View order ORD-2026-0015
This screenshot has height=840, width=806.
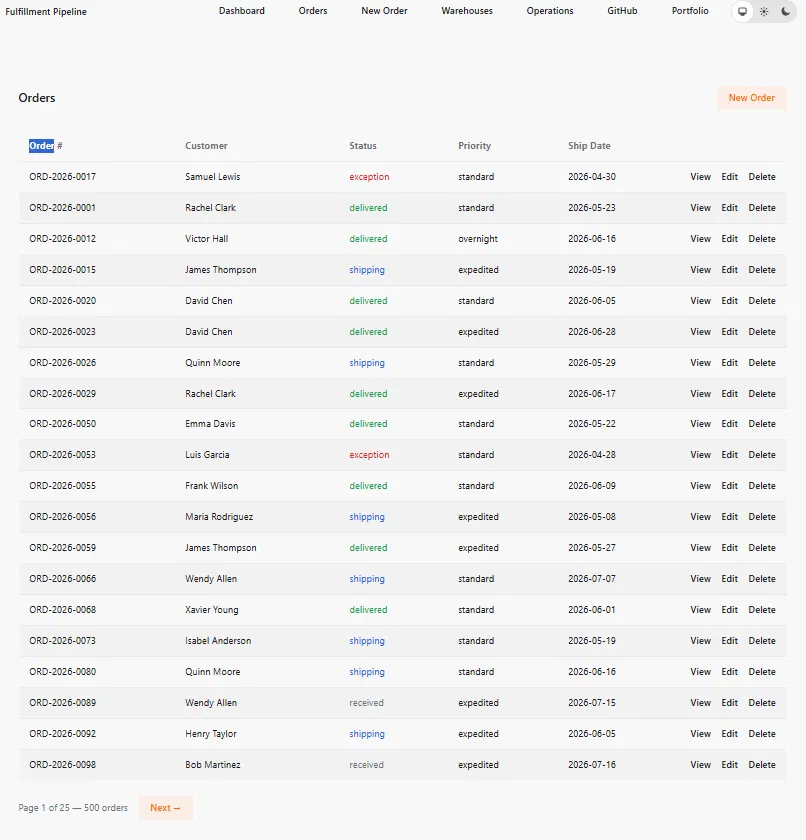tap(700, 270)
